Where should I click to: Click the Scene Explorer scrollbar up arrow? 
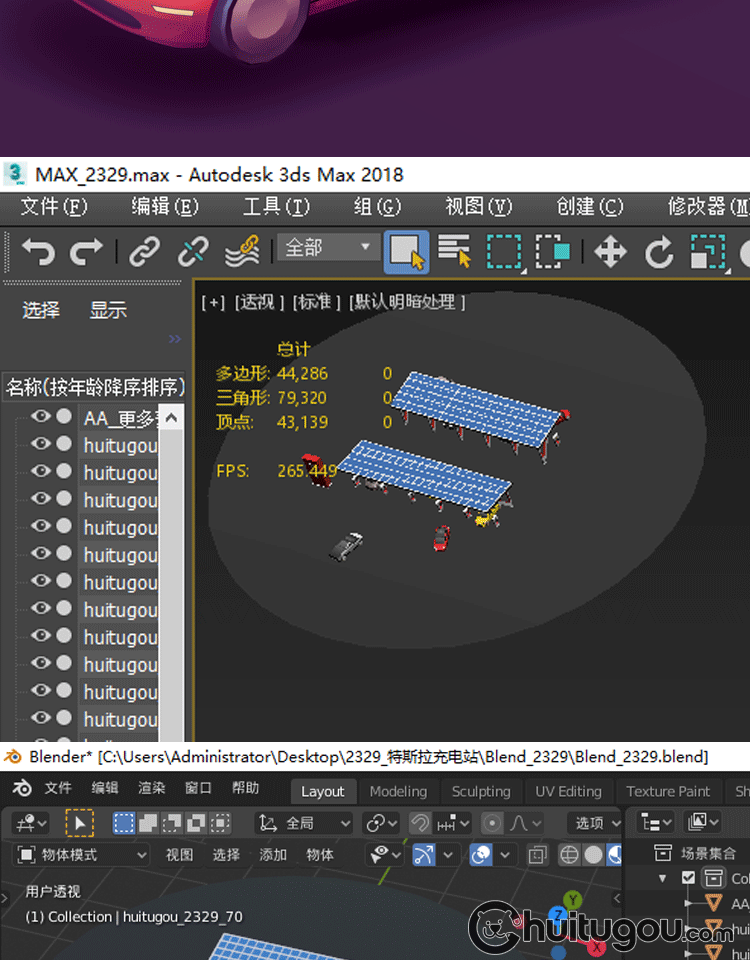[x=171, y=418]
